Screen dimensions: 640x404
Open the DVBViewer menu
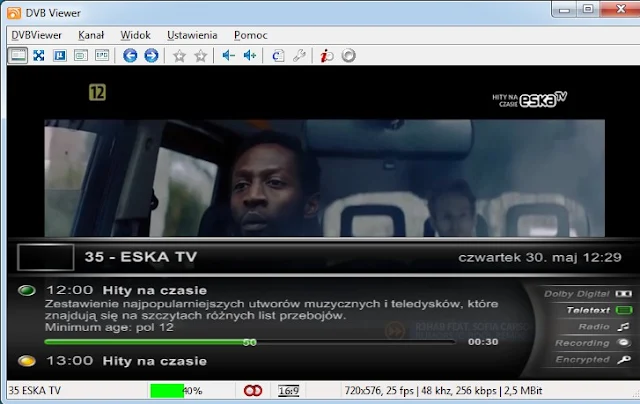coord(36,35)
